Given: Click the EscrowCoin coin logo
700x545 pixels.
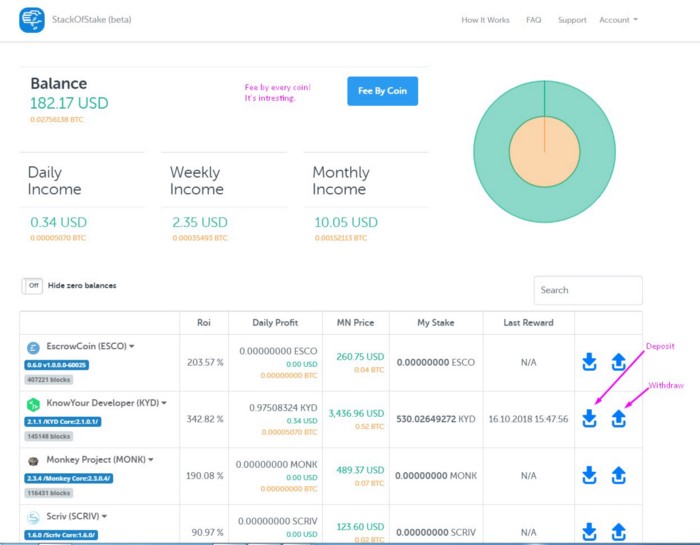Looking at the screenshot, I should (33, 348).
